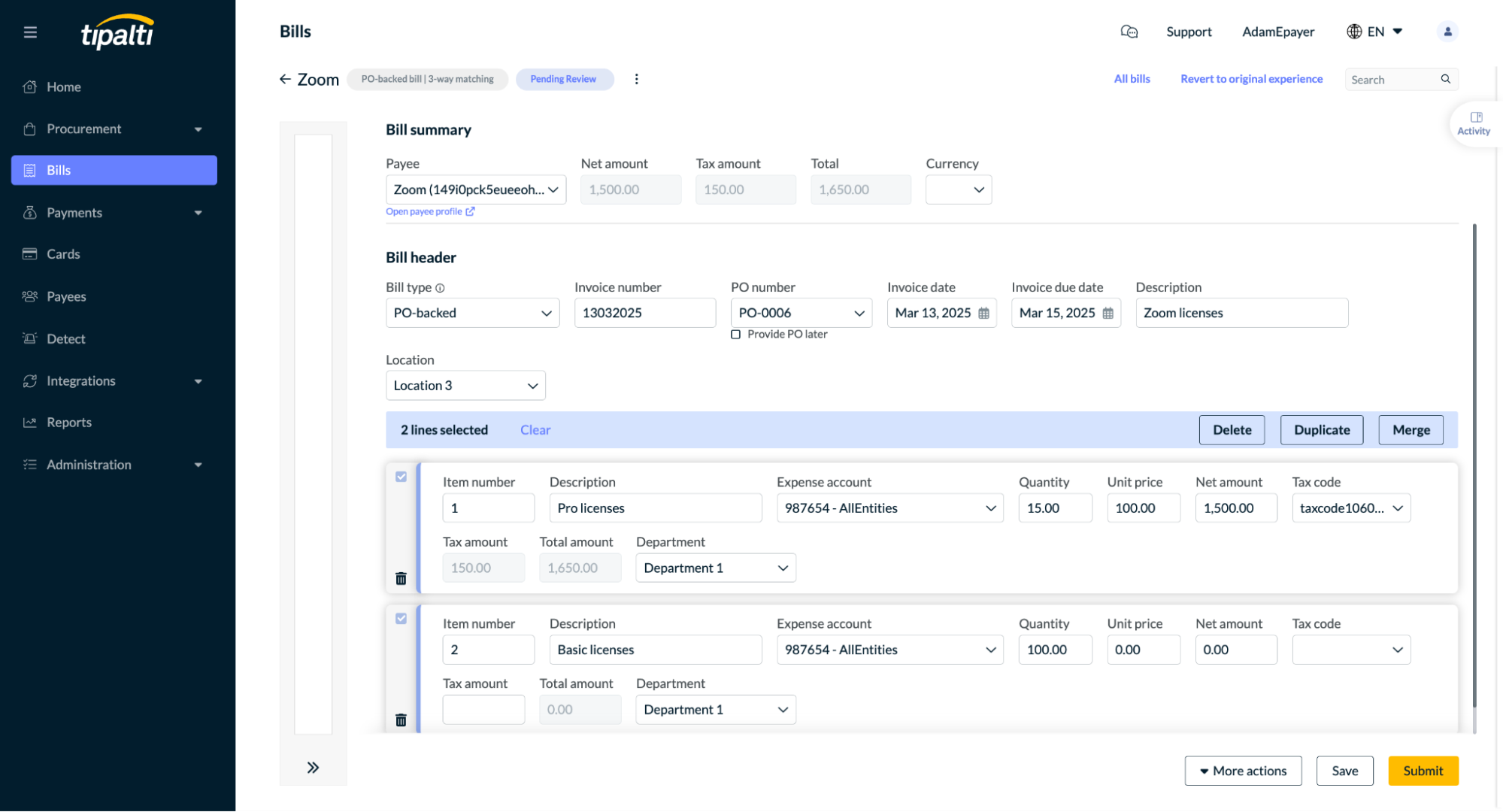Delete the Basic licenses line via trash icon
This screenshot has height=812, width=1503.
click(x=401, y=720)
